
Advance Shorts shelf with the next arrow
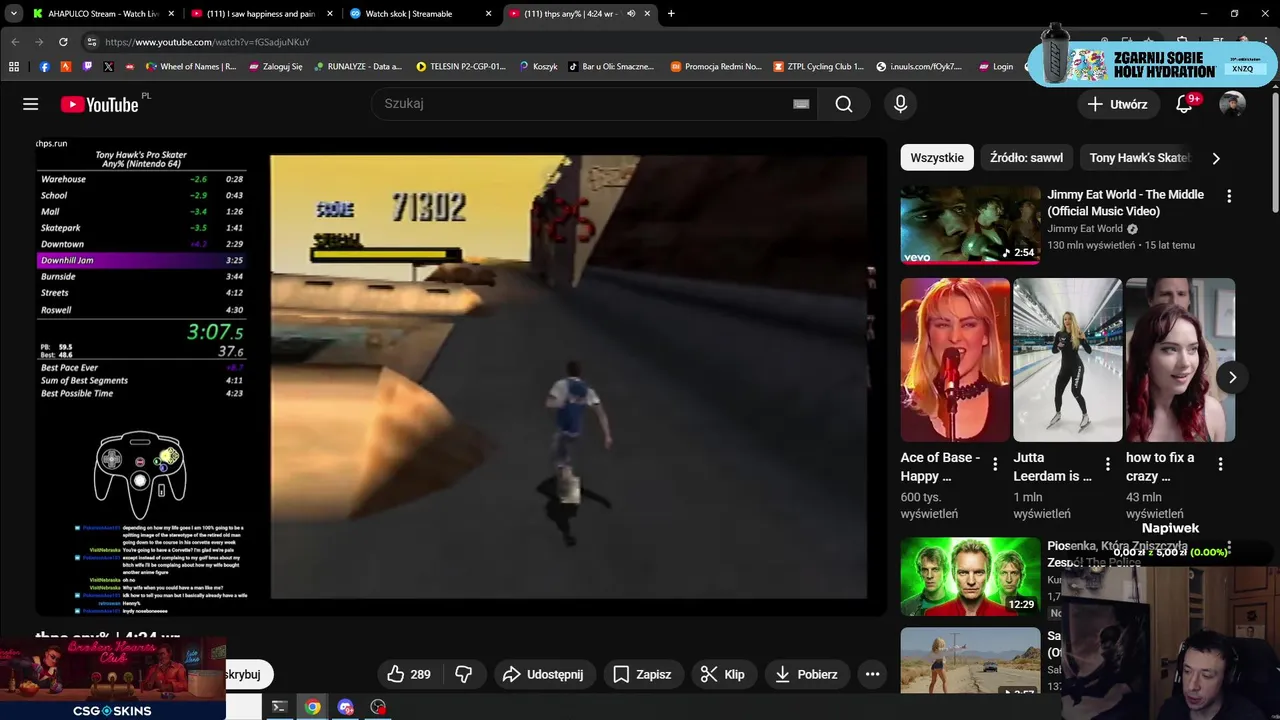(1232, 377)
